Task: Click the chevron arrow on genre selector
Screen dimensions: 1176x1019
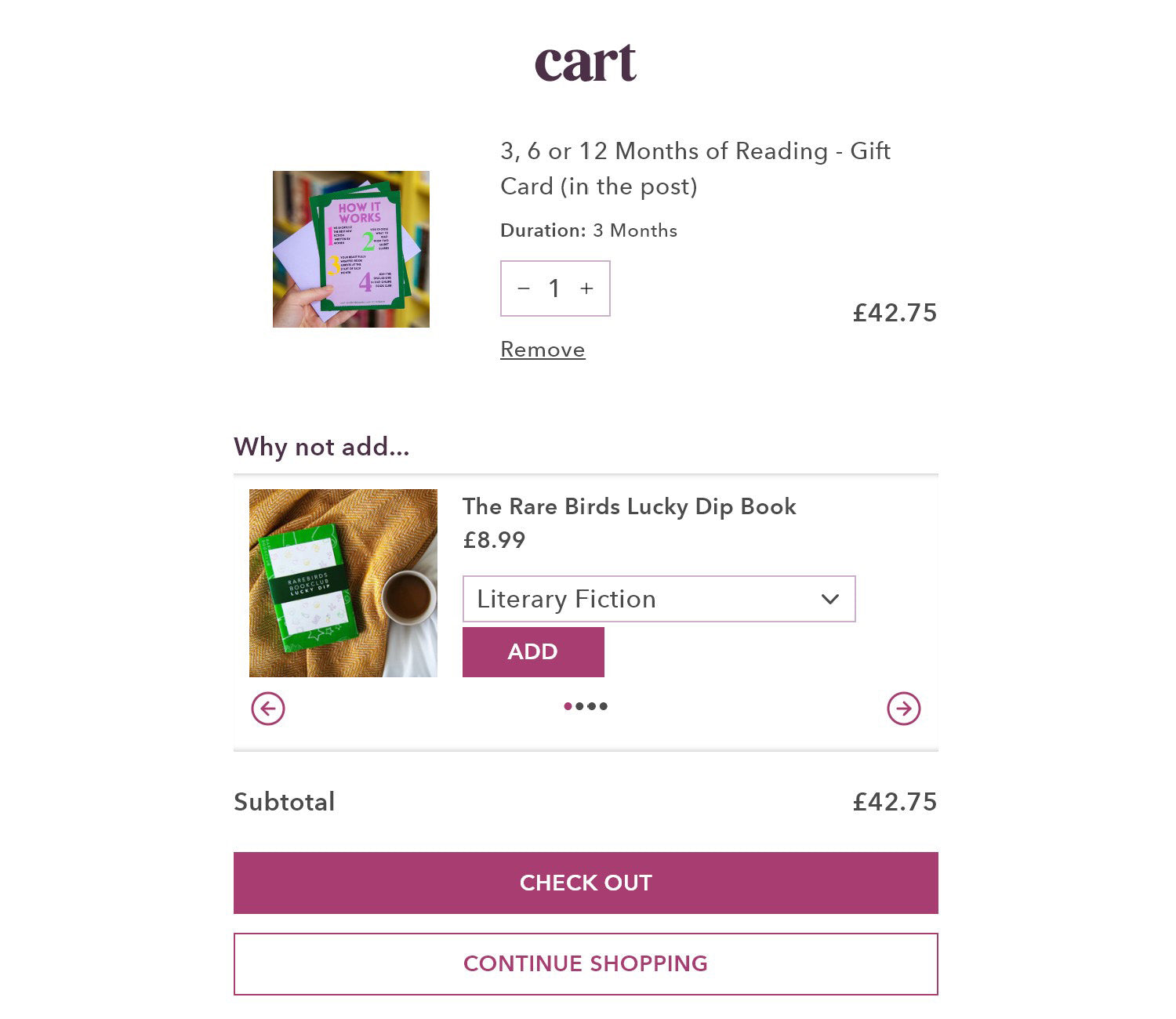Action: 829,600
